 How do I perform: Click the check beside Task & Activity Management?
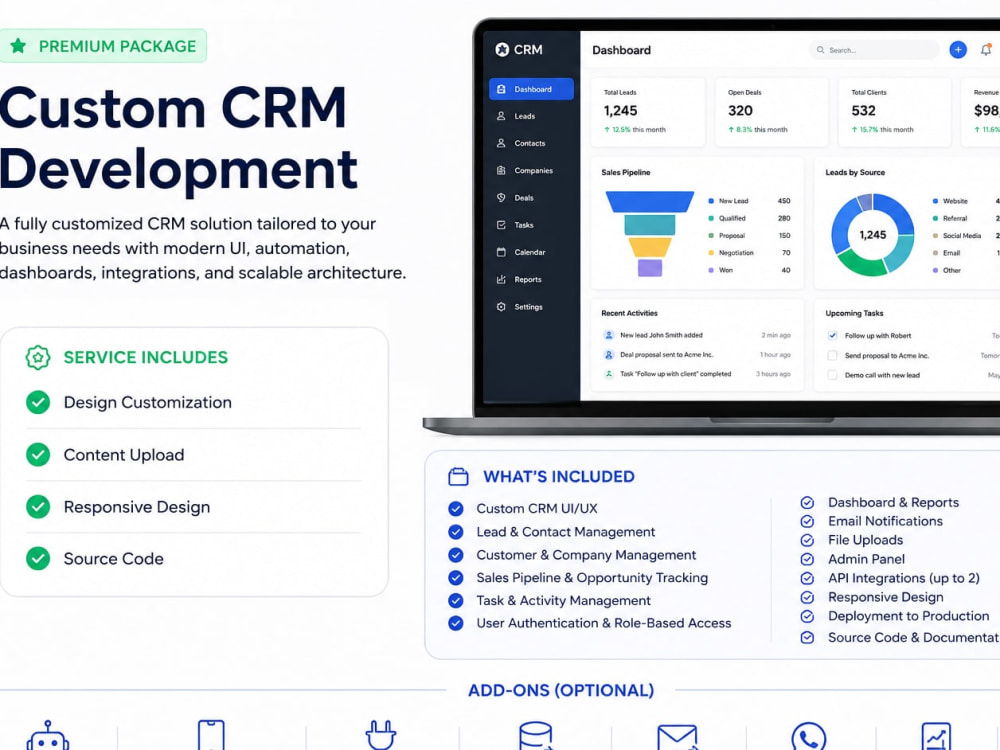455,601
